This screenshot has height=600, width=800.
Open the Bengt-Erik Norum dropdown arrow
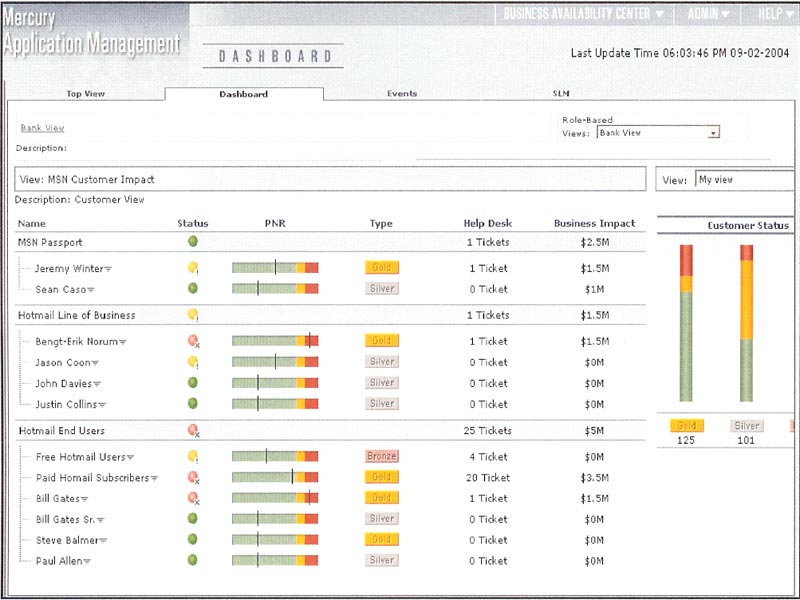(x=122, y=342)
